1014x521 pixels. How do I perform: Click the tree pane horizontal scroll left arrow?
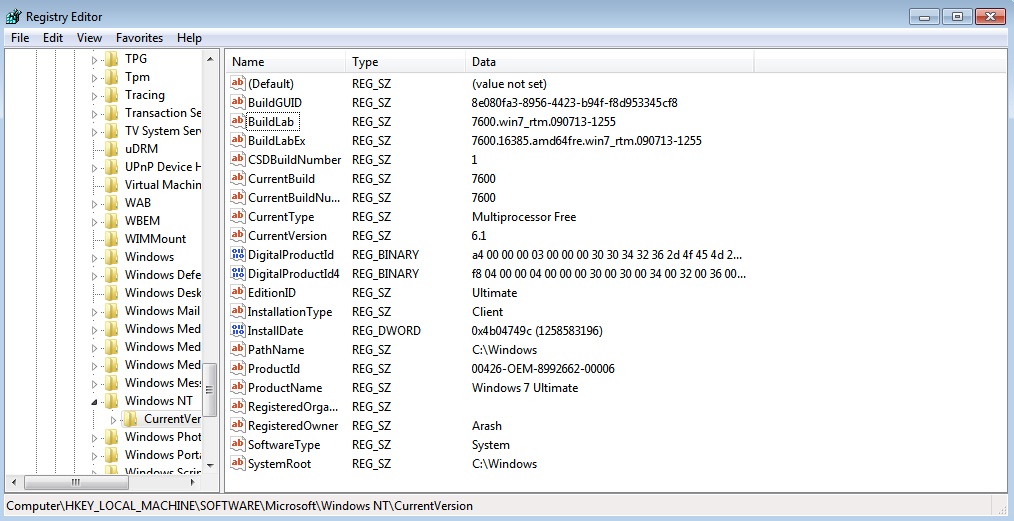[16, 482]
